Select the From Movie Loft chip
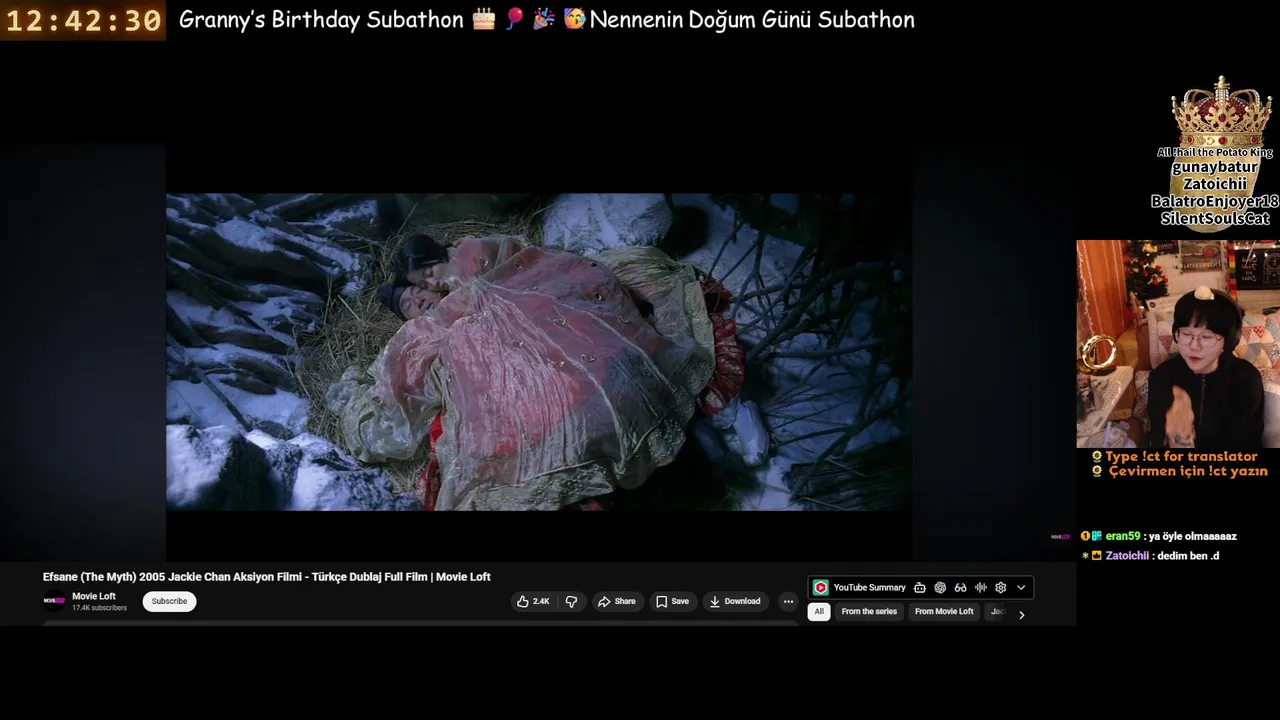The height and width of the screenshot is (720, 1280). (944, 612)
